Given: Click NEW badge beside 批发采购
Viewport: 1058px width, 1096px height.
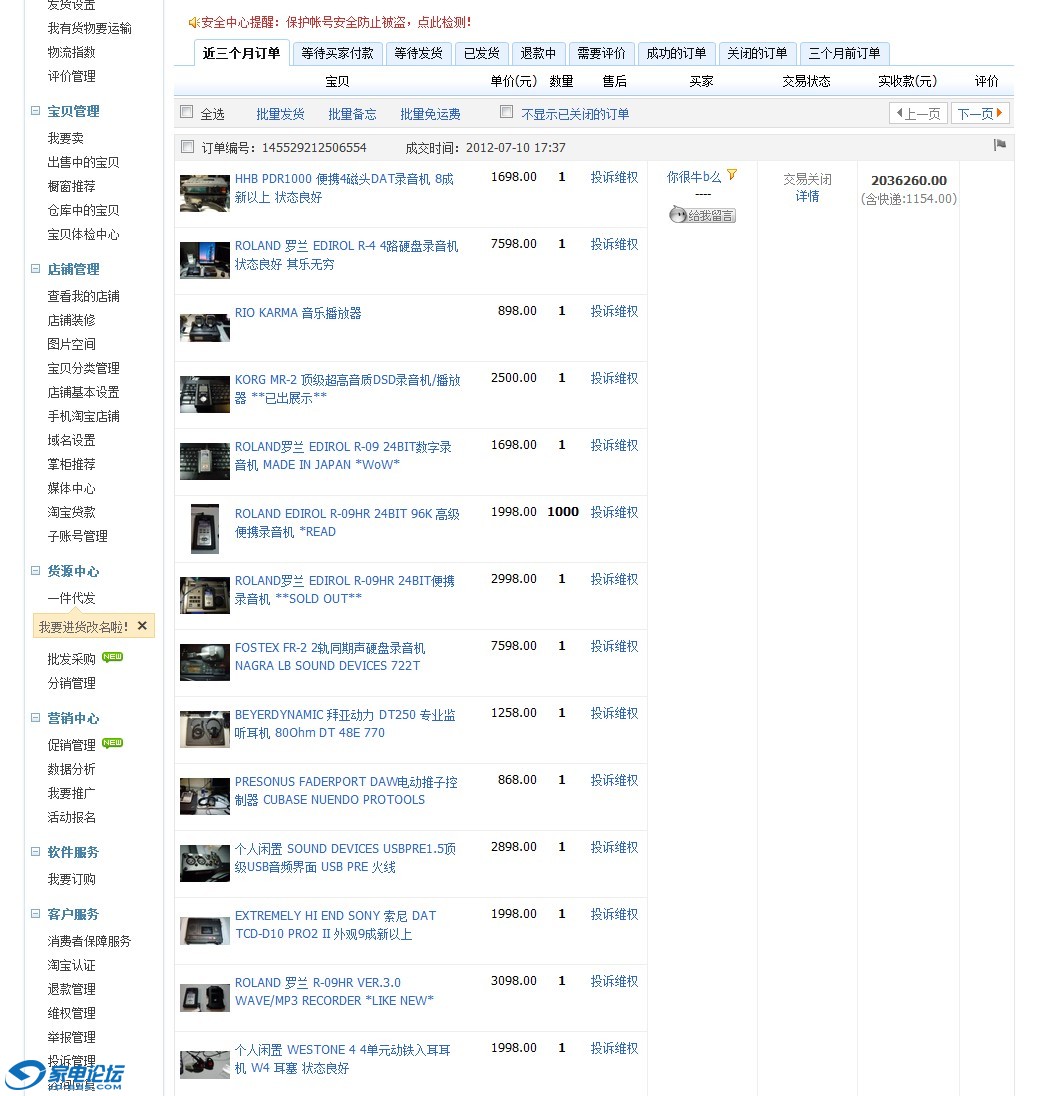Looking at the screenshot, I should (113, 656).
